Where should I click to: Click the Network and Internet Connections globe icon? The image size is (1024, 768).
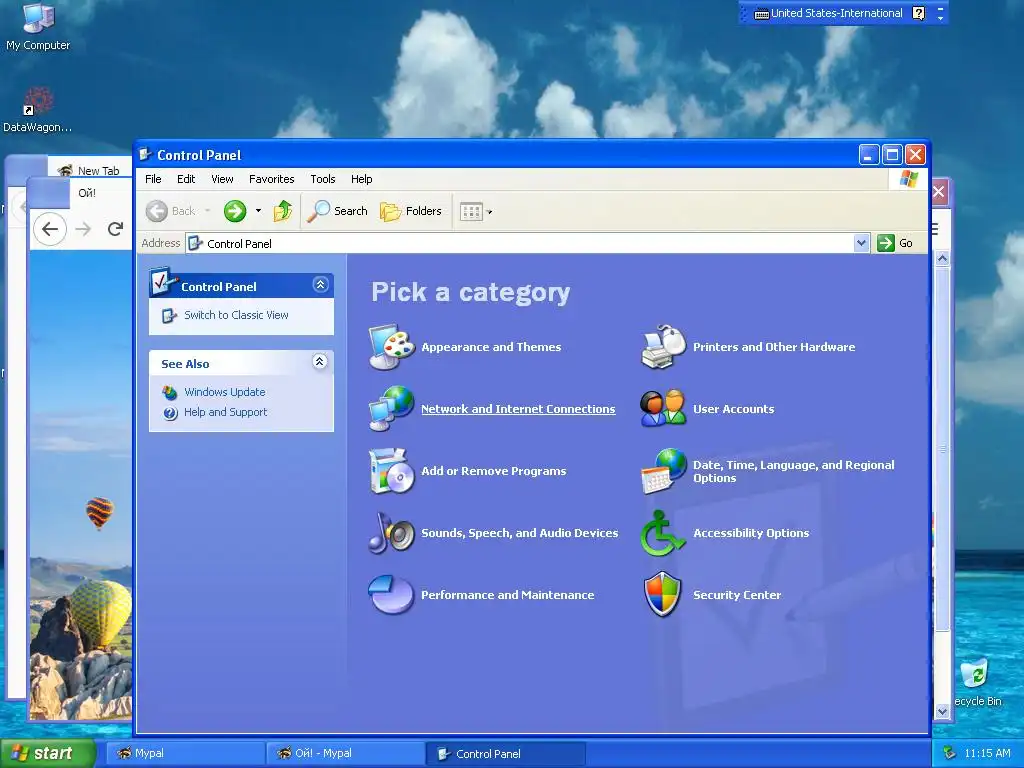click(x=391, y=408)
